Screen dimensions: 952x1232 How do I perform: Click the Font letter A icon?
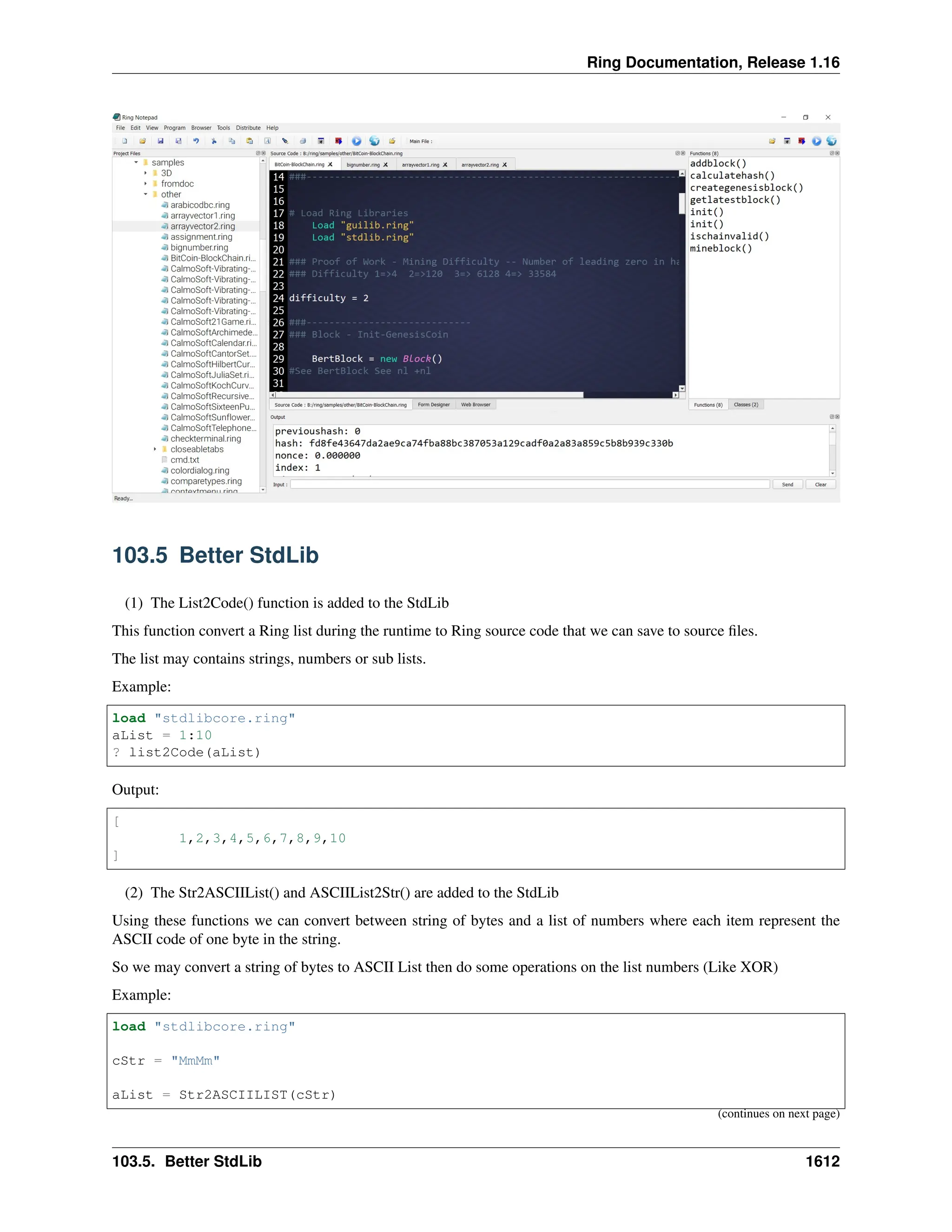point(267,141)
